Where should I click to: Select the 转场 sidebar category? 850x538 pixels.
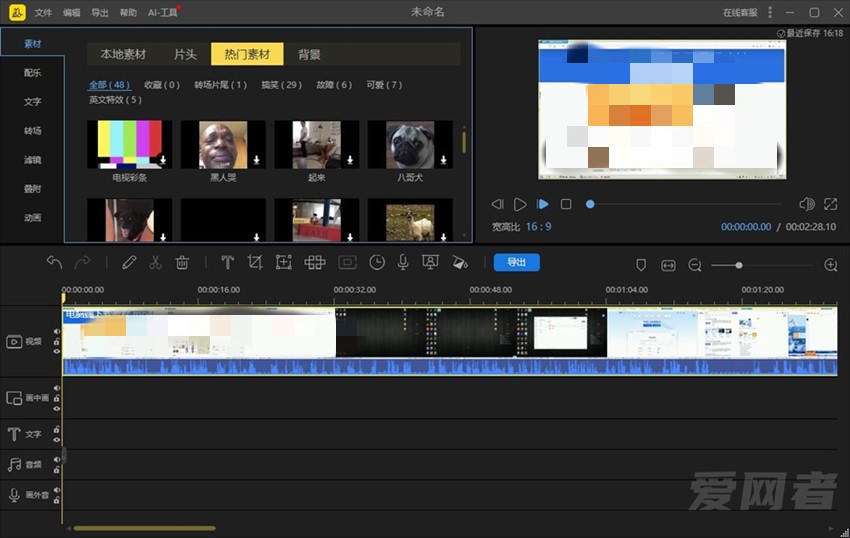tap(33, 131)
